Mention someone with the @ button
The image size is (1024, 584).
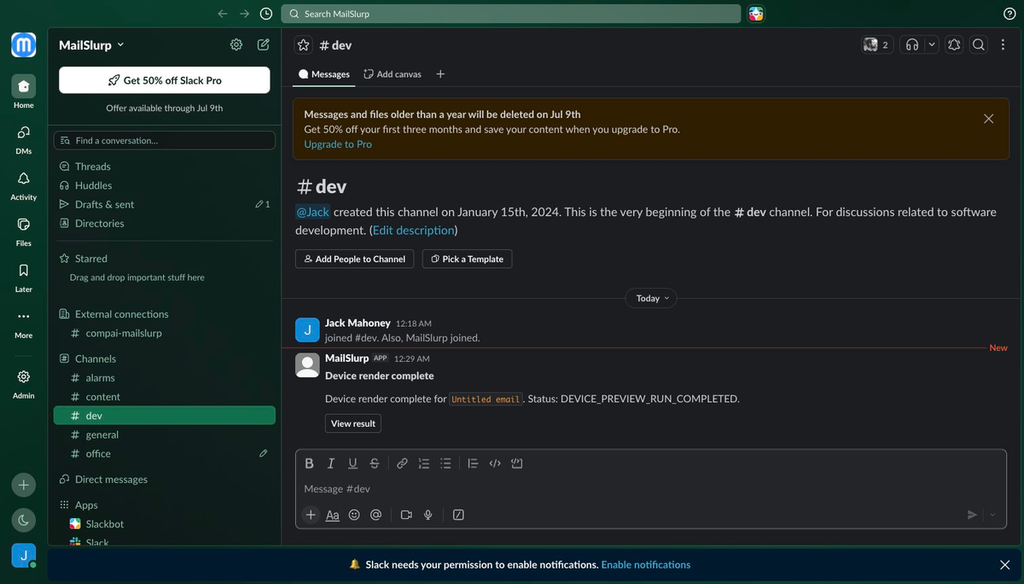click(376, 515)
